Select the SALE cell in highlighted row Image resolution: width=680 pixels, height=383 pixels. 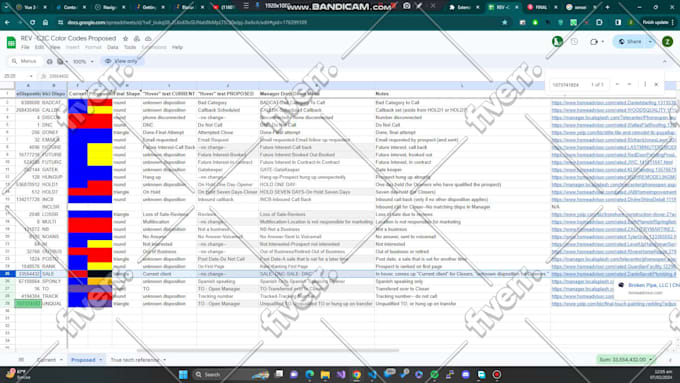pyautogui.click(x=54, y=274)
